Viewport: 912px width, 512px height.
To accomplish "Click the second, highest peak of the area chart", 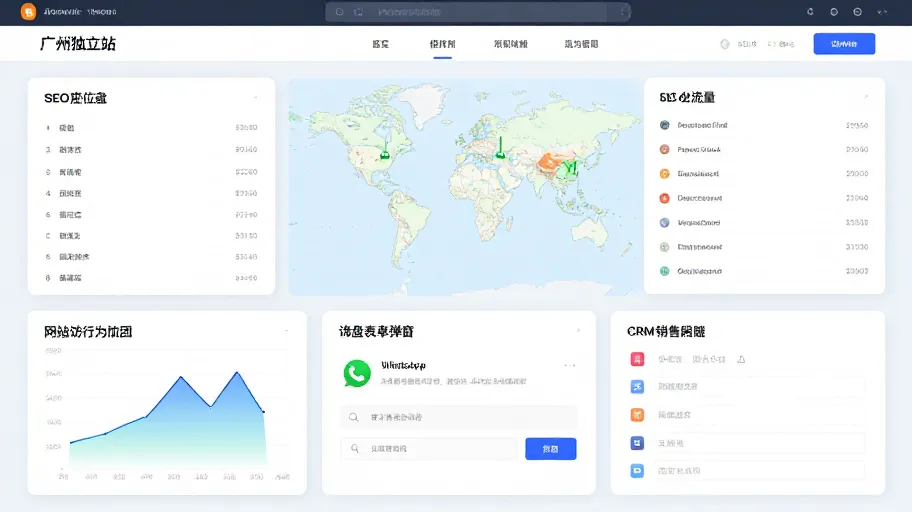I will 237,372.
